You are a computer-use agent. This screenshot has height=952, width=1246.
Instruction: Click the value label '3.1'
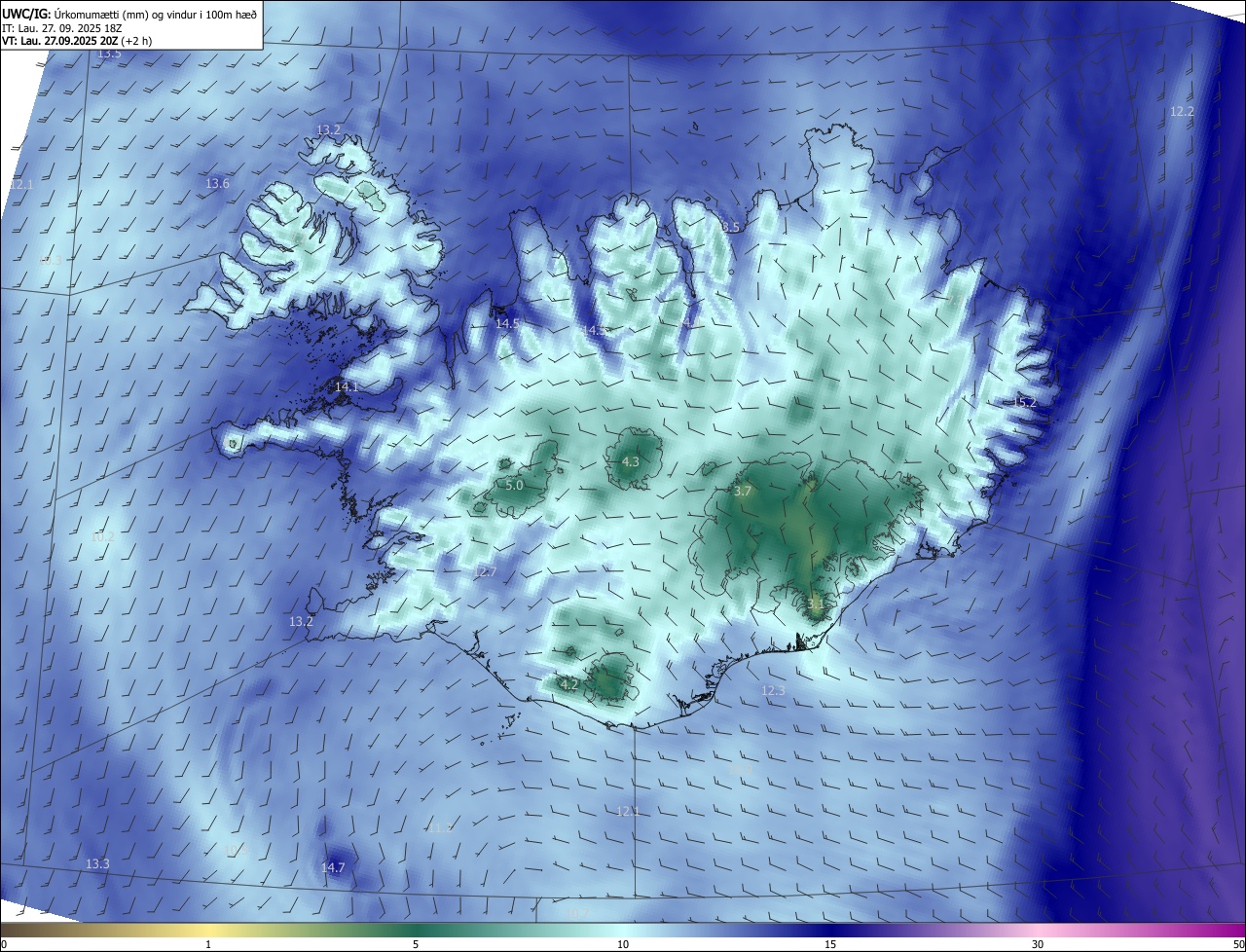(x=816, y=604)
